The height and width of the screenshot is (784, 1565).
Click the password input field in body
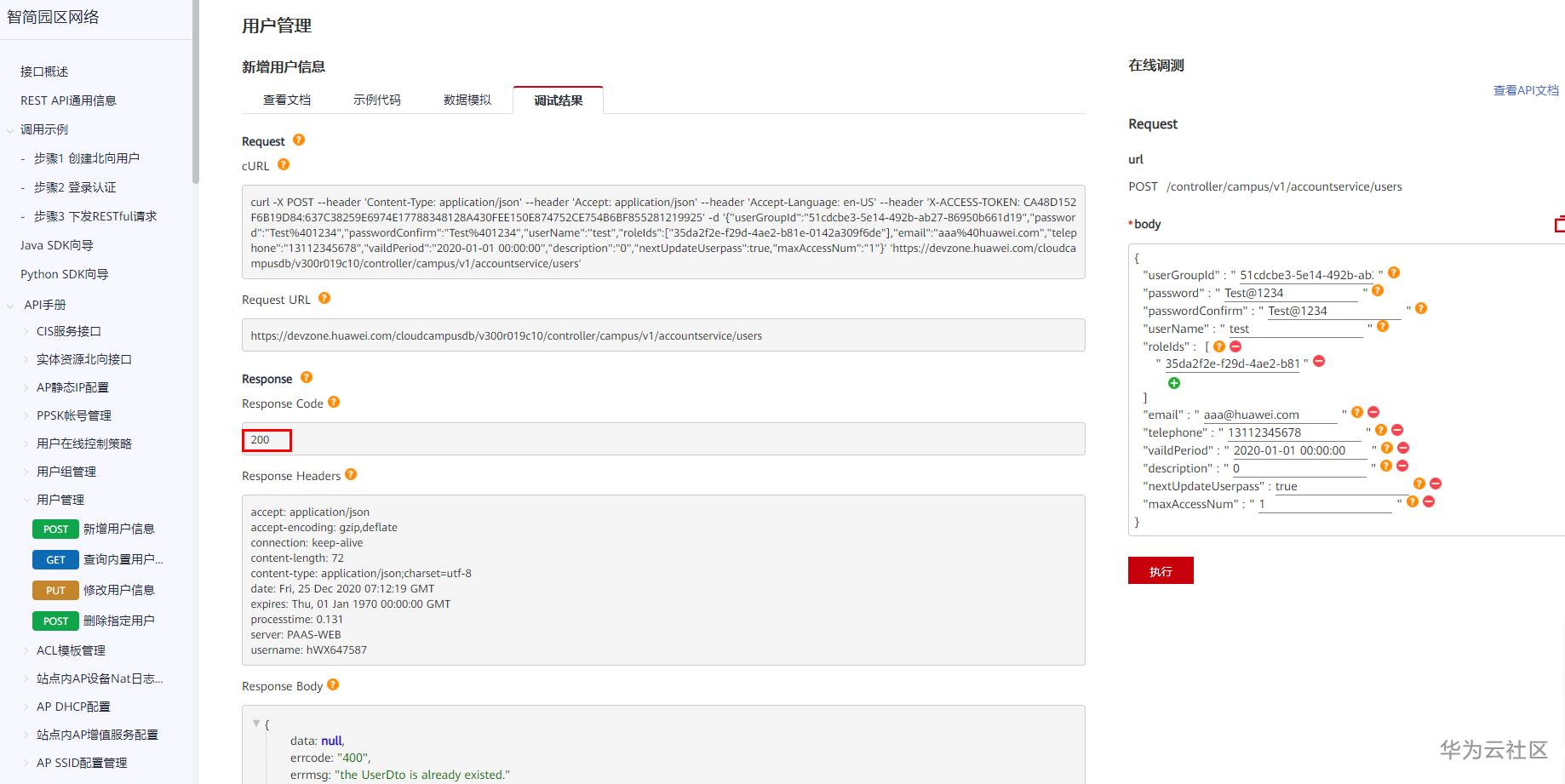(x=1290, y=293)
